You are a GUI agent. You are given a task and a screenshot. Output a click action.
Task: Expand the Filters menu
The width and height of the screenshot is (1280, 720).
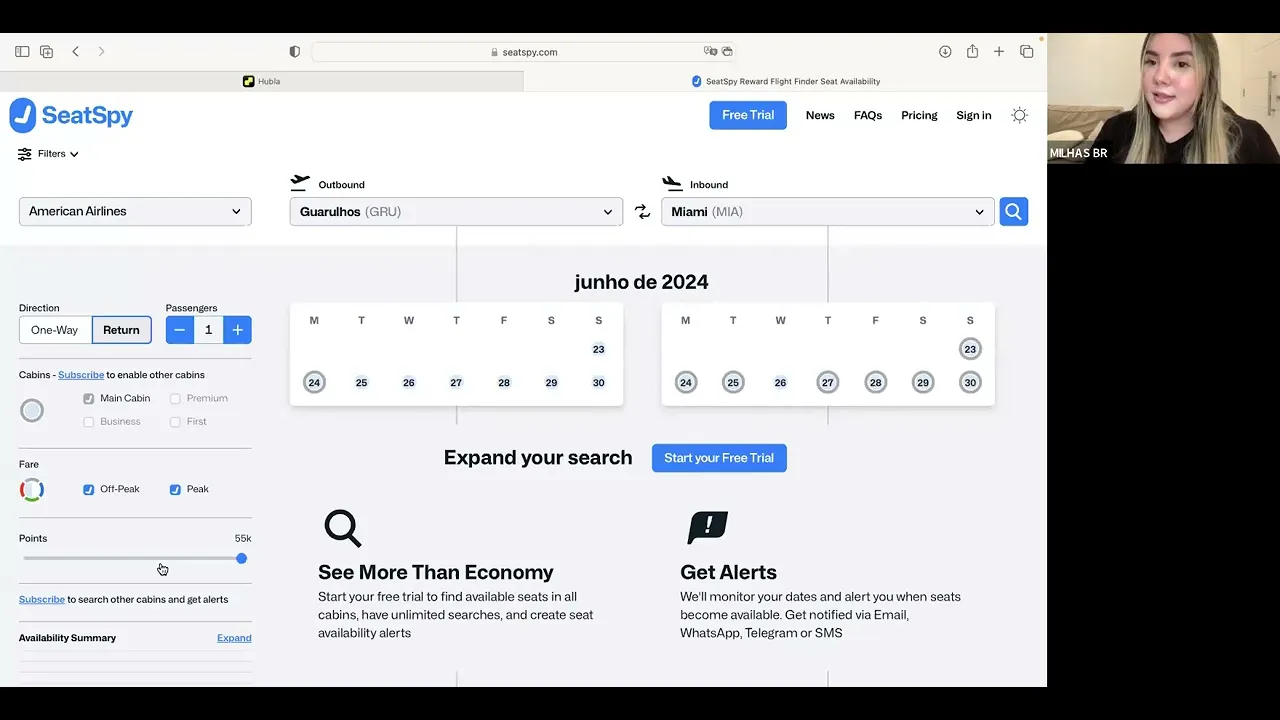(x=48, y=154)
